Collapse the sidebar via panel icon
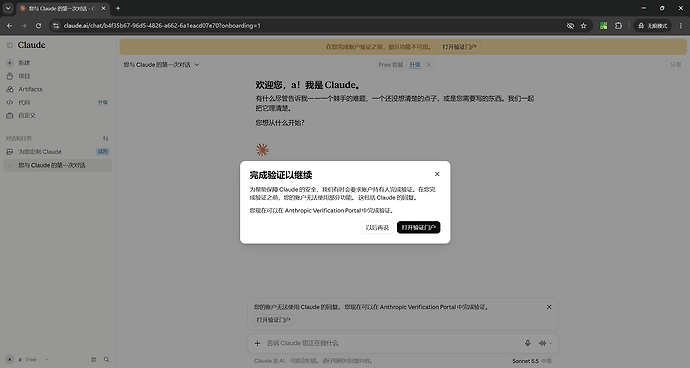 [x=9, y=45]
